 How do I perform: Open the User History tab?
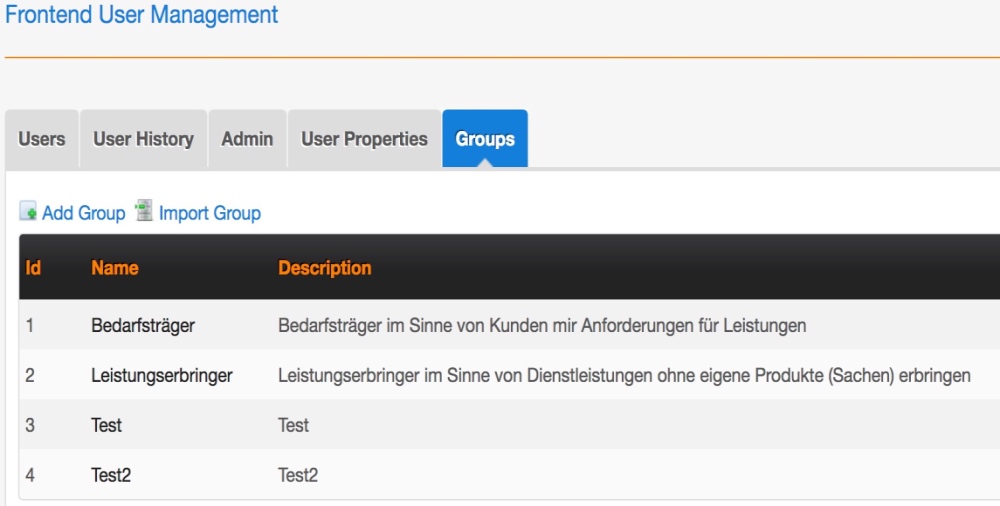(143, 139)
